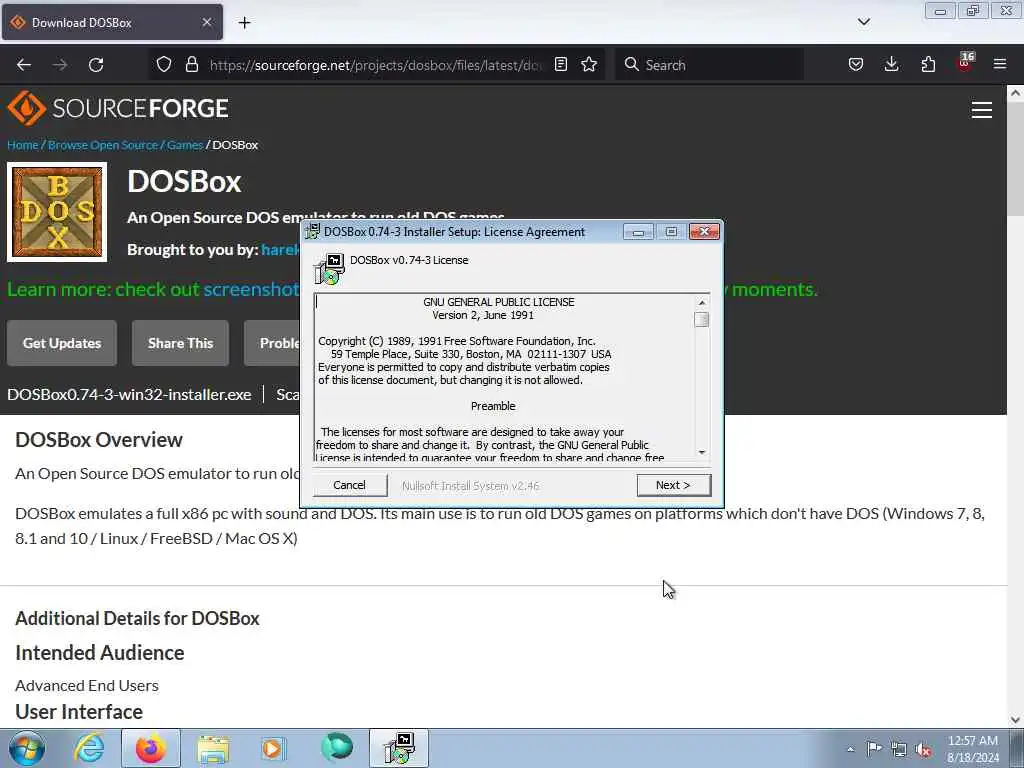This screenshot has height=768, width=1024.
Task: Click the green screenshots link text
Action: click(x=251, y=289)
